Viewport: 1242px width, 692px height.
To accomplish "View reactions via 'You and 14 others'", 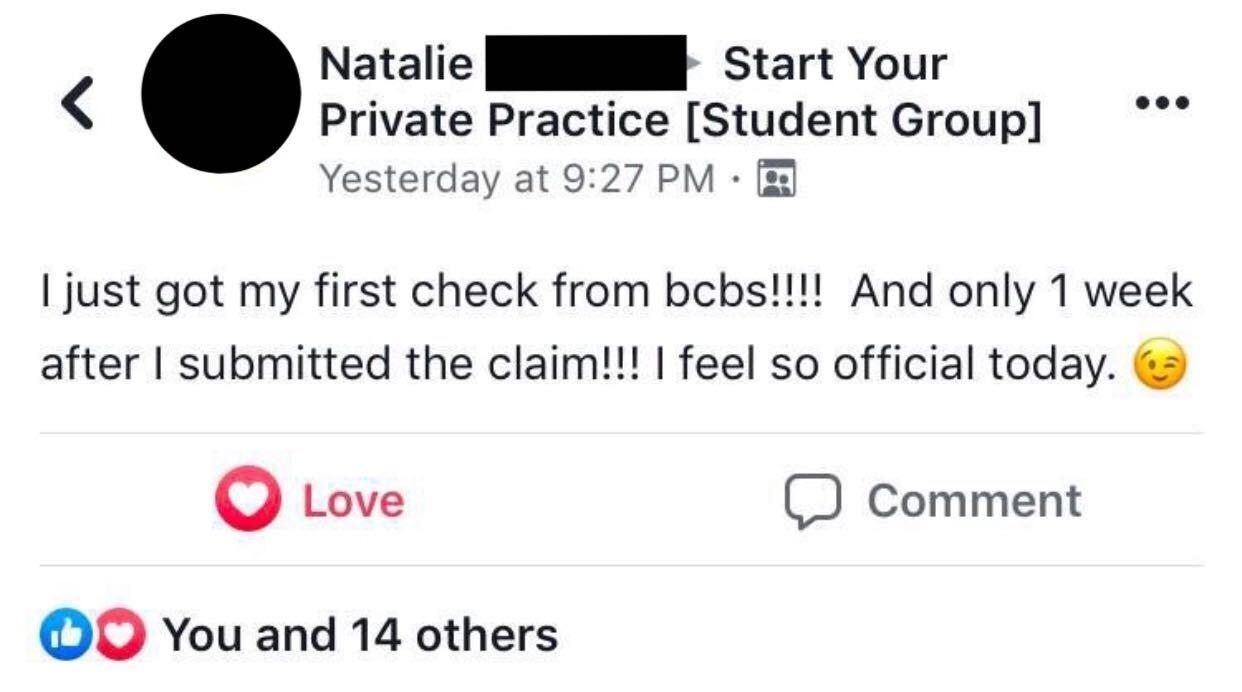I will coord(360,635).
